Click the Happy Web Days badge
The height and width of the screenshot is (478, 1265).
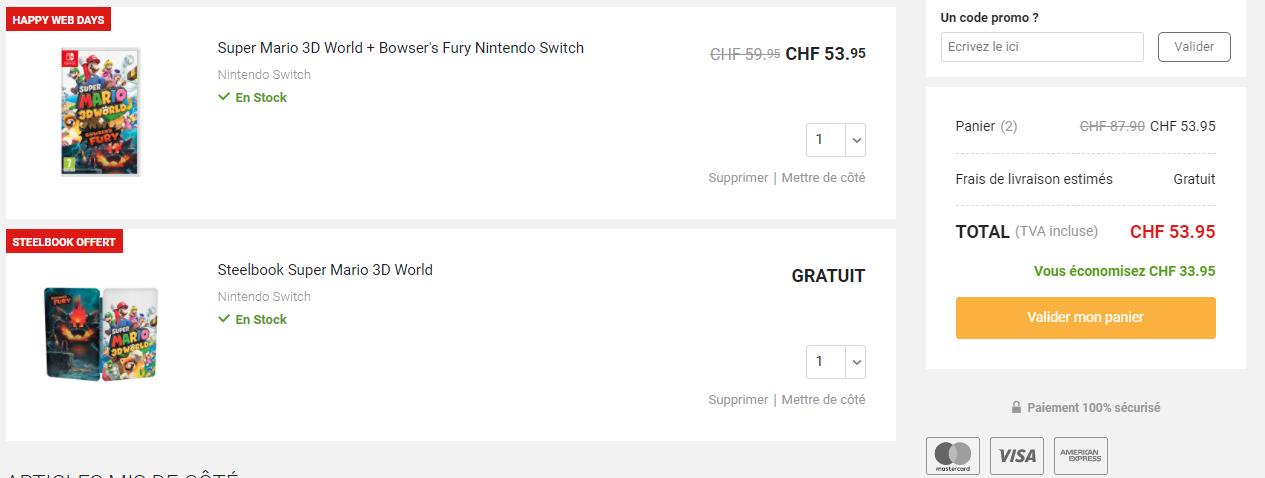click(58, 20)
